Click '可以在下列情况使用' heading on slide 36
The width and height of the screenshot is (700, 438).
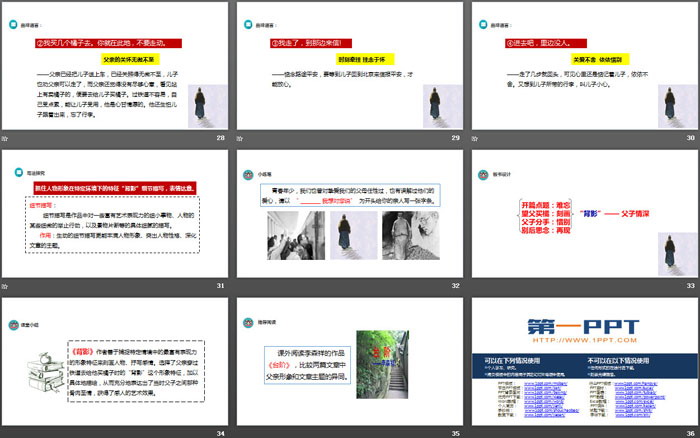pyautogui.click(x=512, y=360)
